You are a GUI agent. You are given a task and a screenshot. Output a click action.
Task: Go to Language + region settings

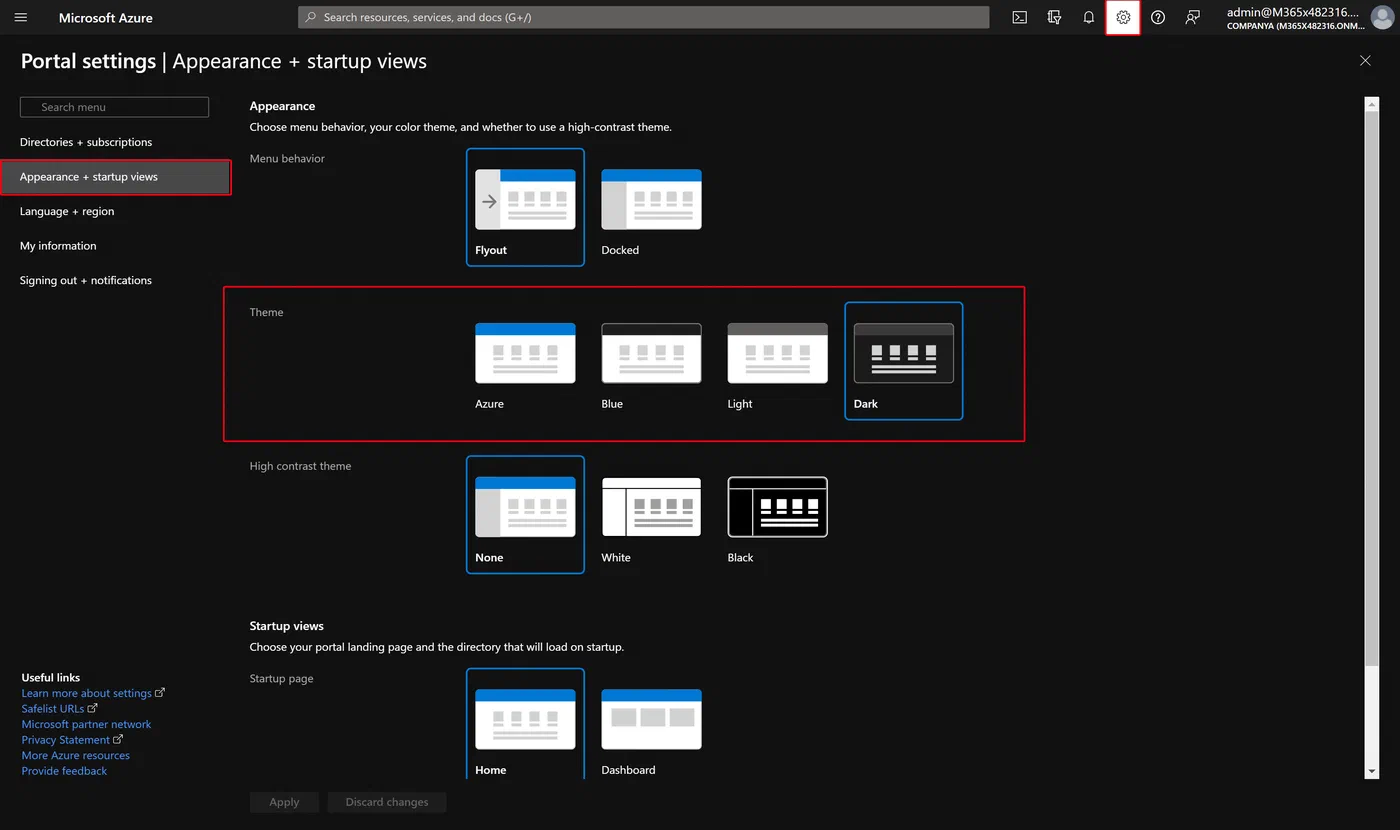pyautogui.click(x=67, y=211)
